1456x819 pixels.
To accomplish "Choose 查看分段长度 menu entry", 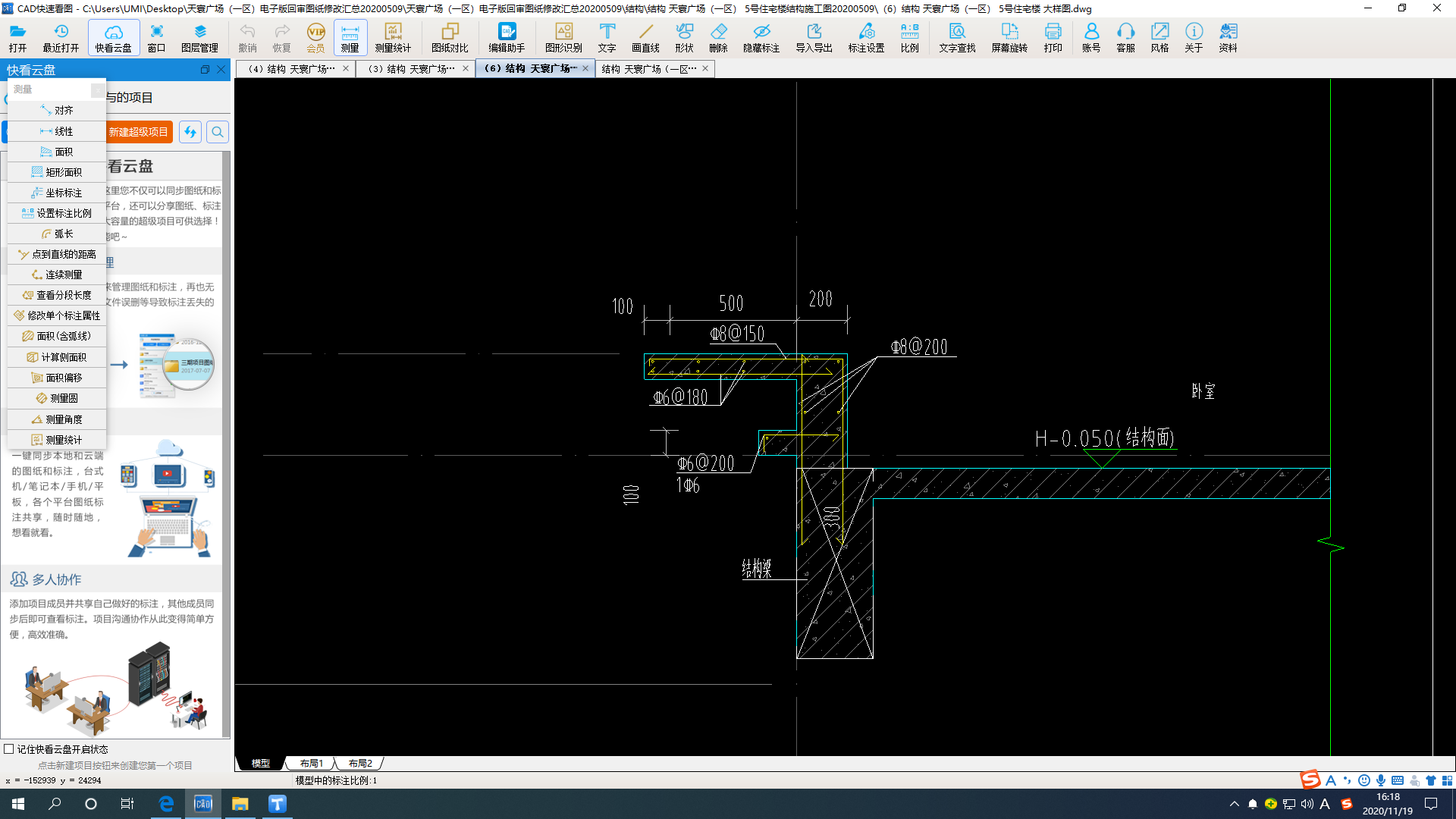I will tap(57, 295).
